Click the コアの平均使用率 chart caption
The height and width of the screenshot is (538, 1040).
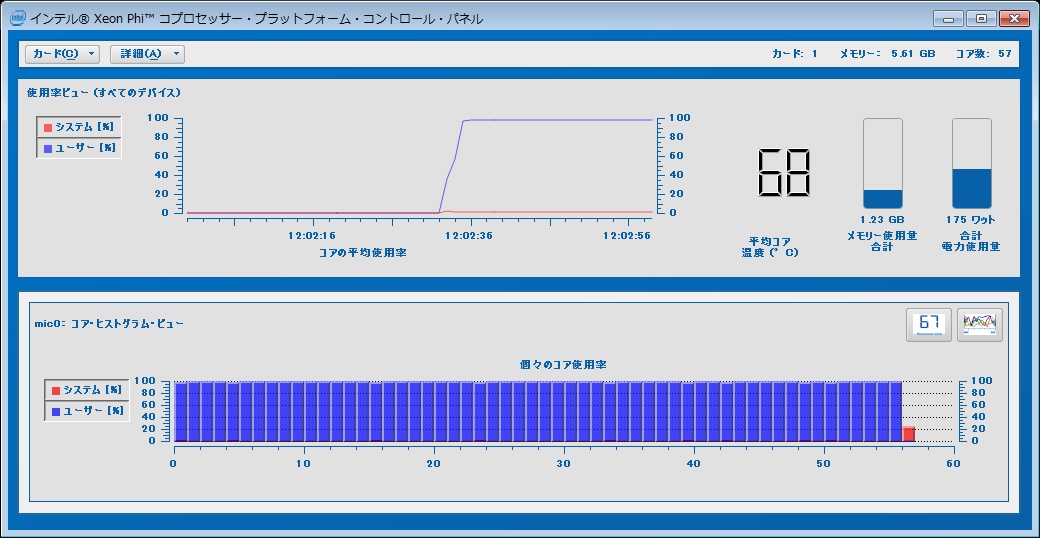click(x=363, y=253)
